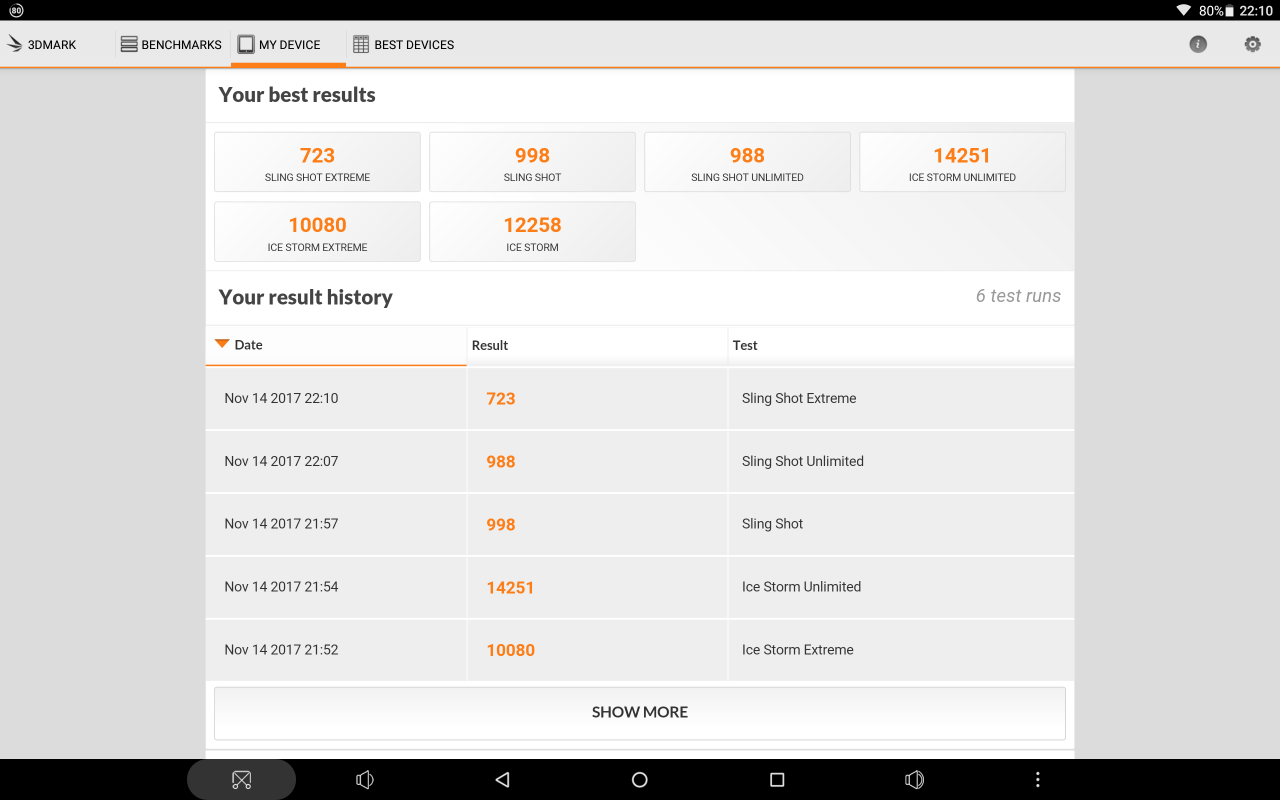1280x800 pixels.
Task: Tap the Android home circle button
Action: click(x=640, y=780)
